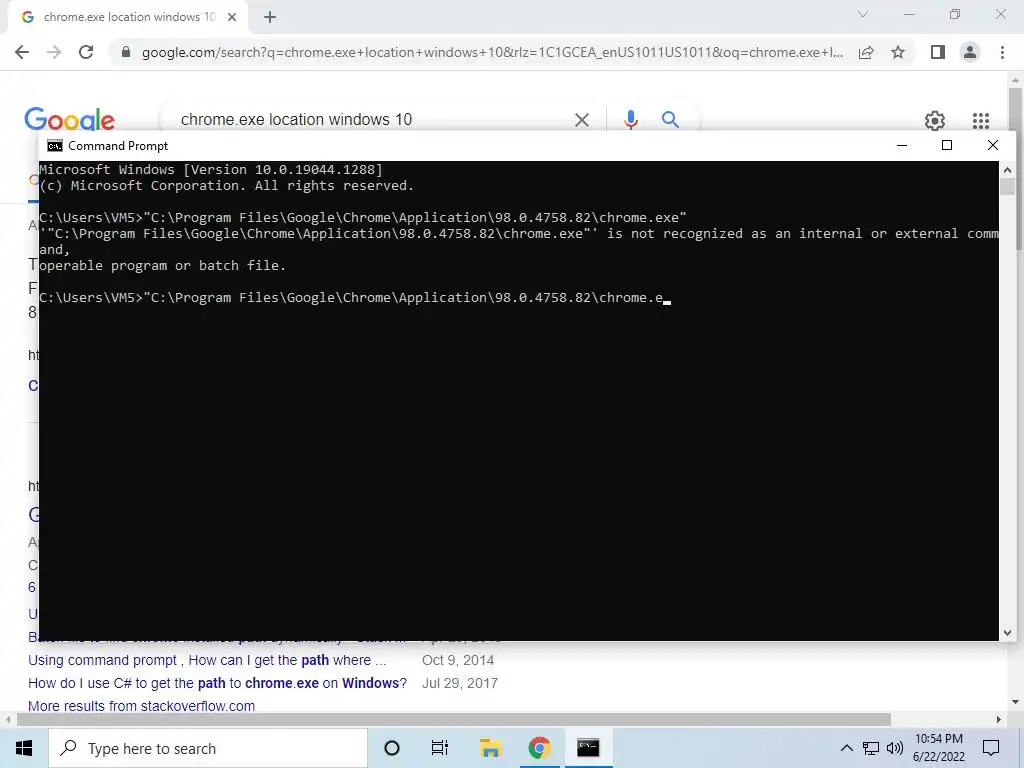Maximize the Command Prompt window
This screenshot has width=1024, height=768.
(947, 145)
